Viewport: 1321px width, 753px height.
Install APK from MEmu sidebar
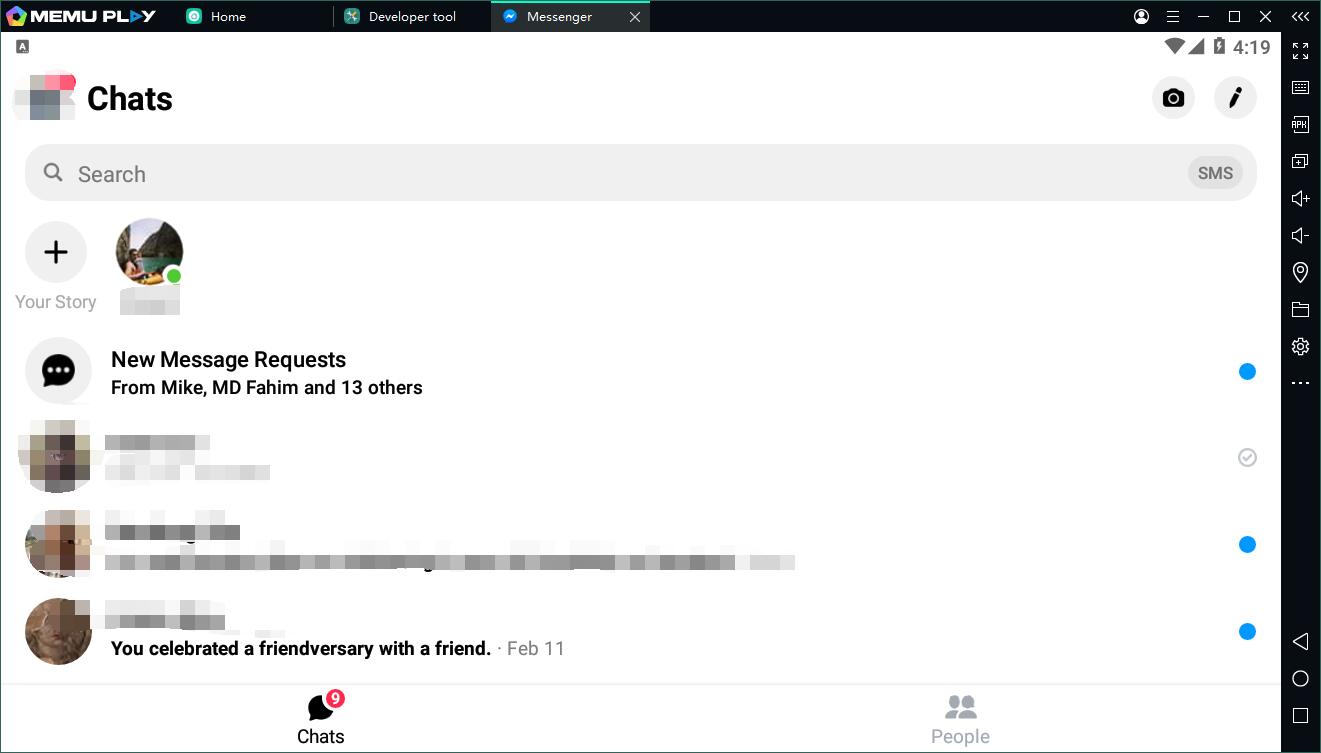point(1300,124)
